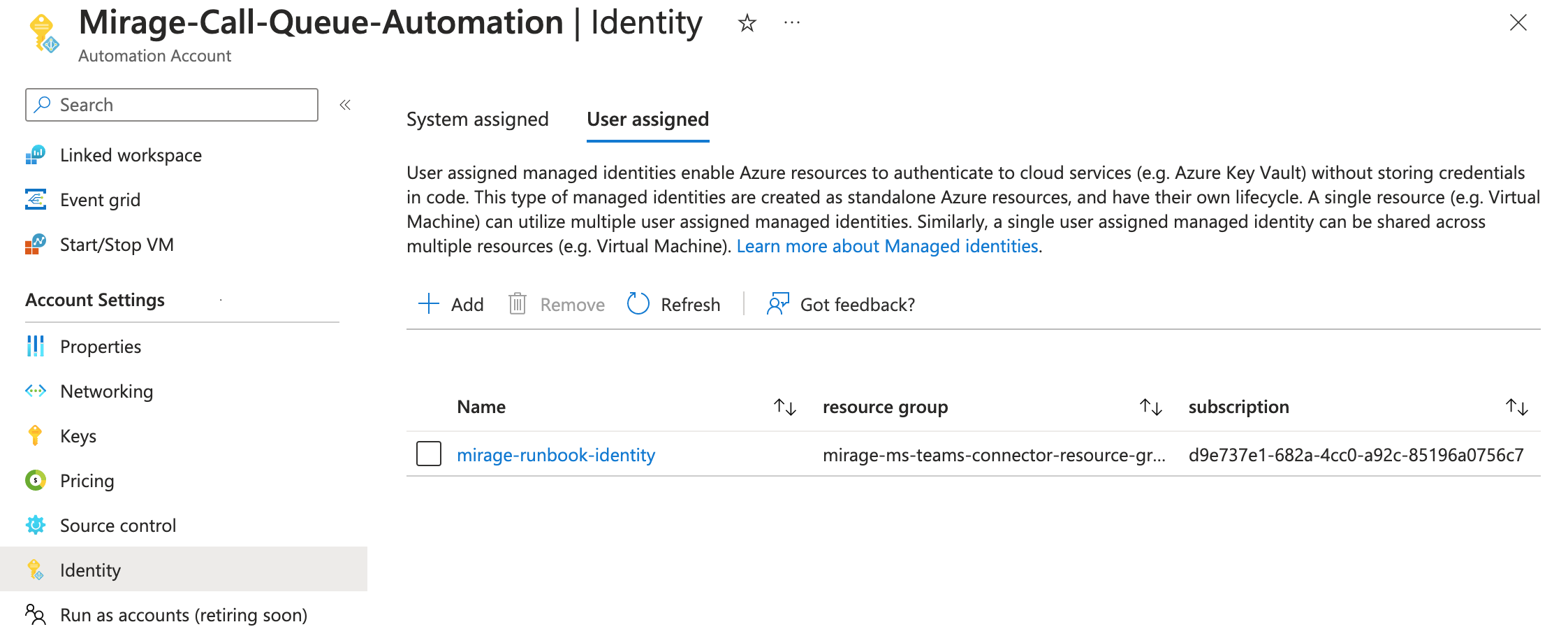1568x636 pixels.
Task: Click the Remove button label
Action: pos(573,305)
